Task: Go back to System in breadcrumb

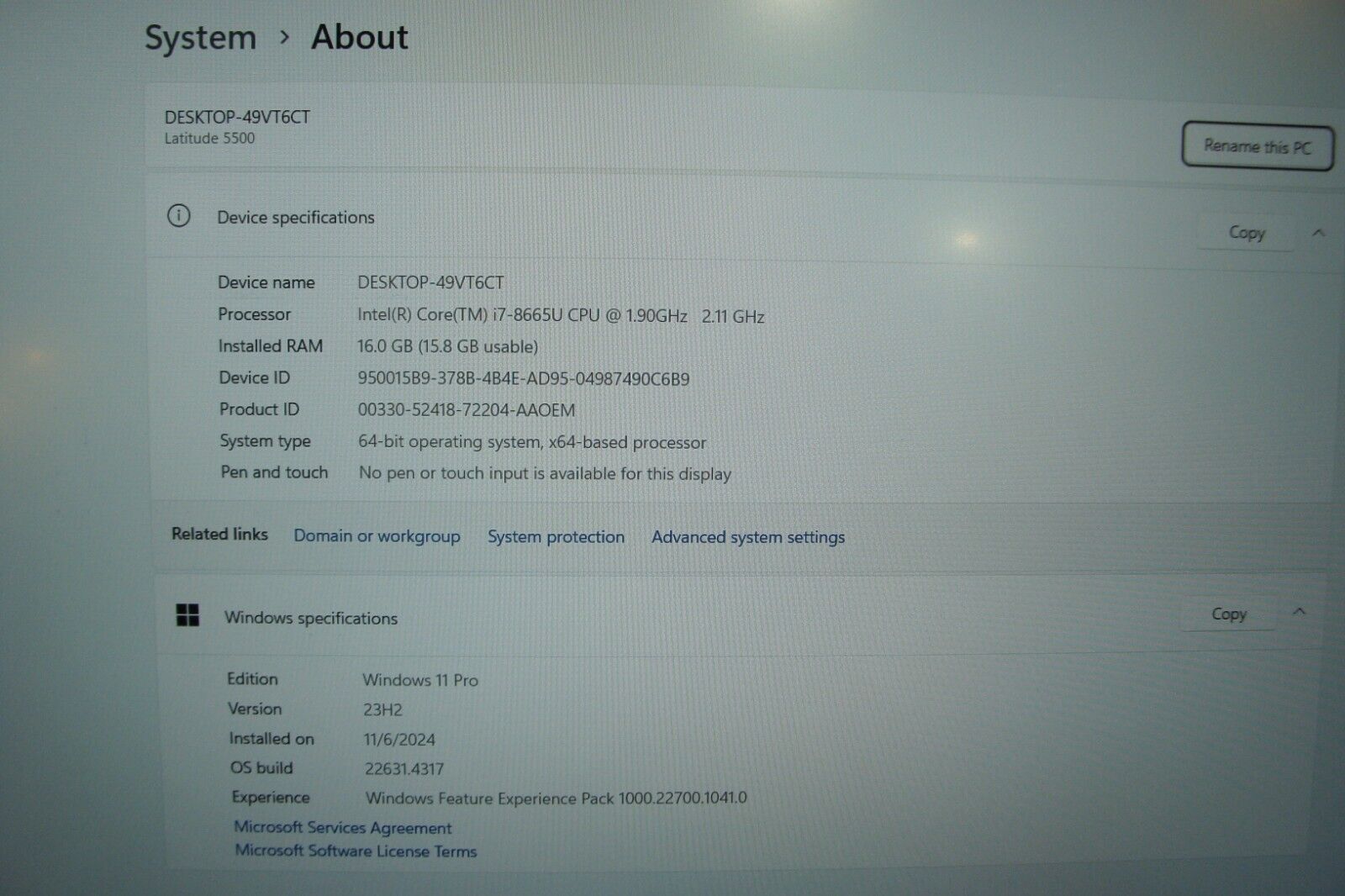Action: (200, 38)
